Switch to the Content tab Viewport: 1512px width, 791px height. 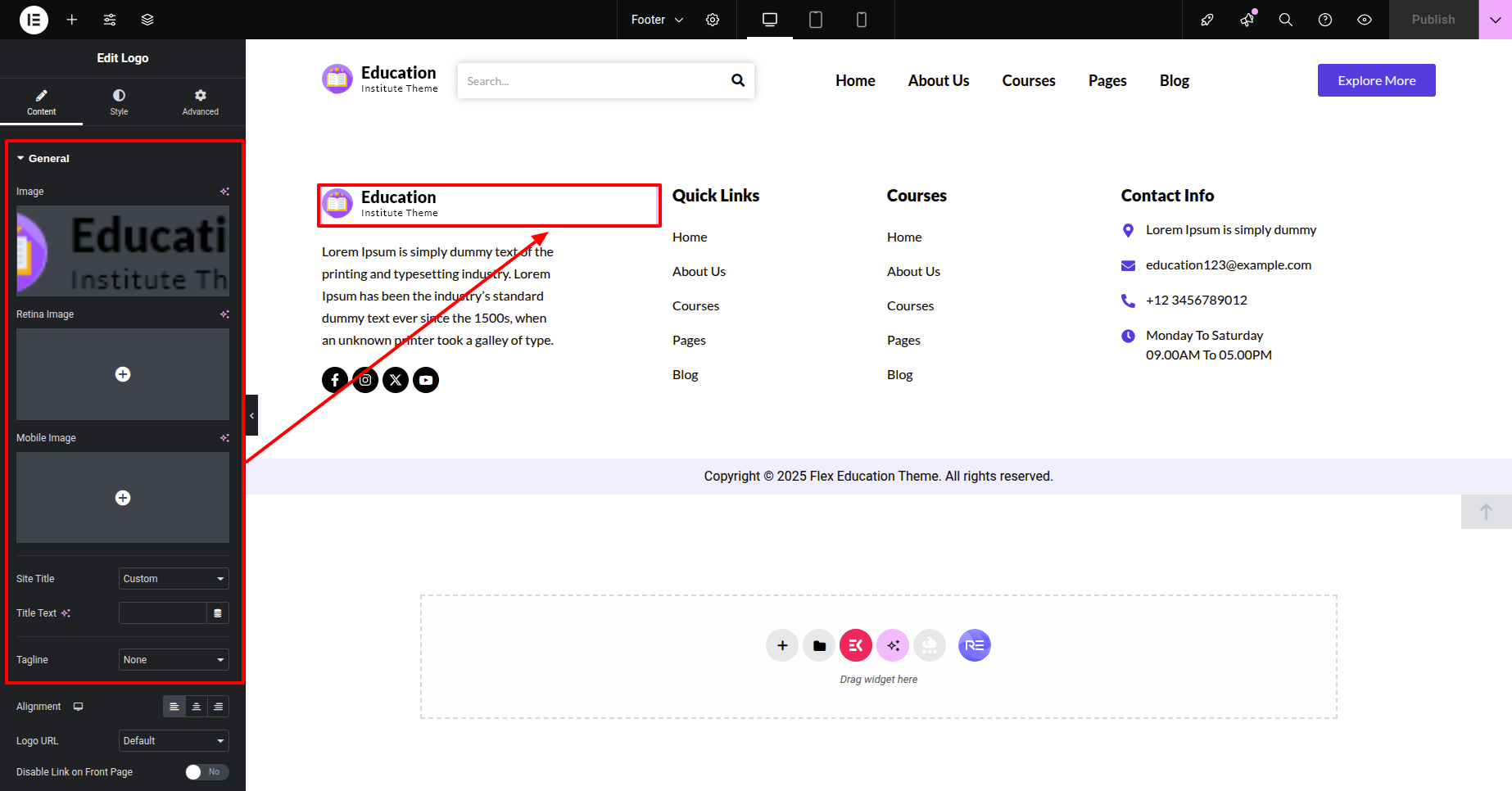[x=41, y=102]
